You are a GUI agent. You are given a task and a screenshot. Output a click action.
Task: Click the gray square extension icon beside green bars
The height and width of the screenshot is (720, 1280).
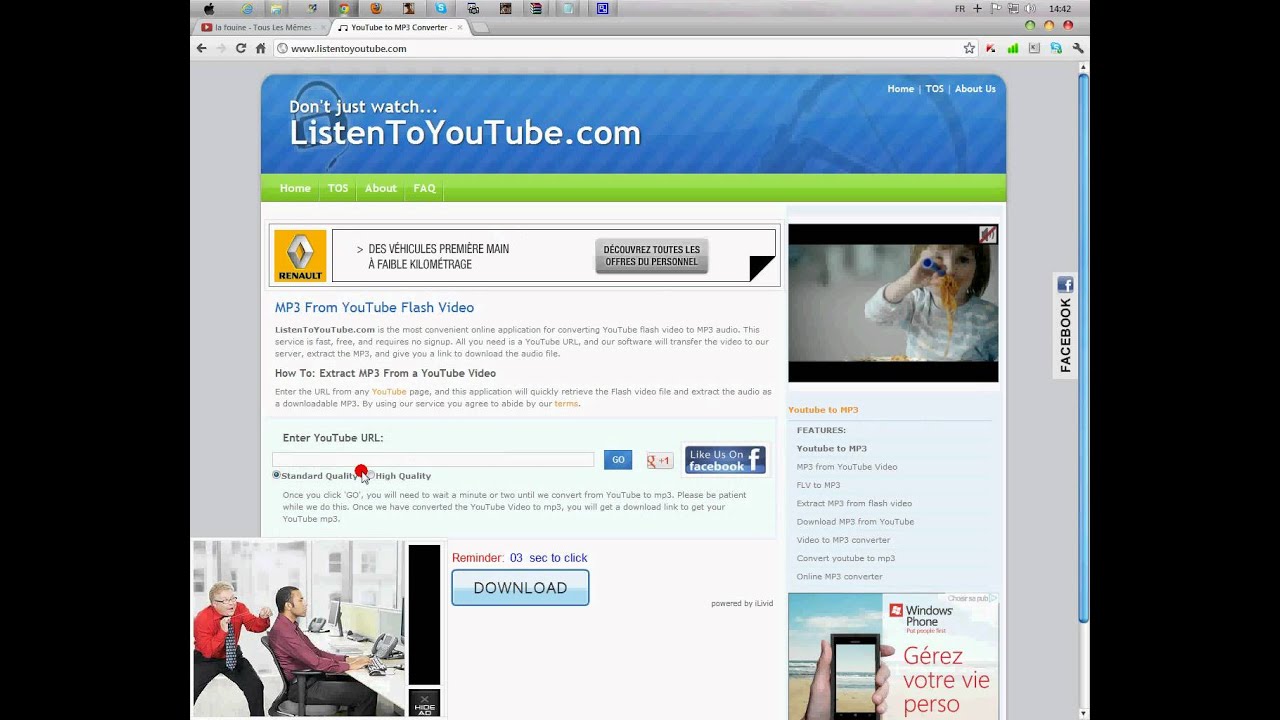tap(1034, 48)
